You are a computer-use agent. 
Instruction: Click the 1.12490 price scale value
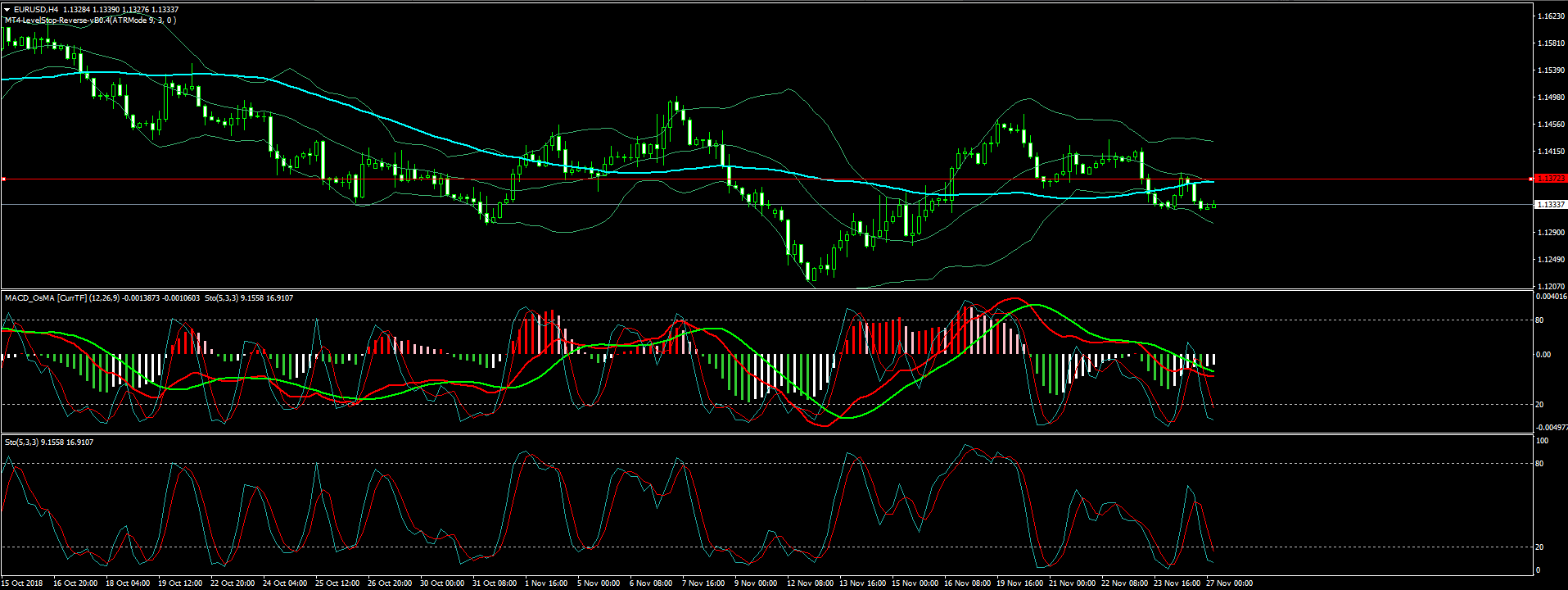[1552, 260]
